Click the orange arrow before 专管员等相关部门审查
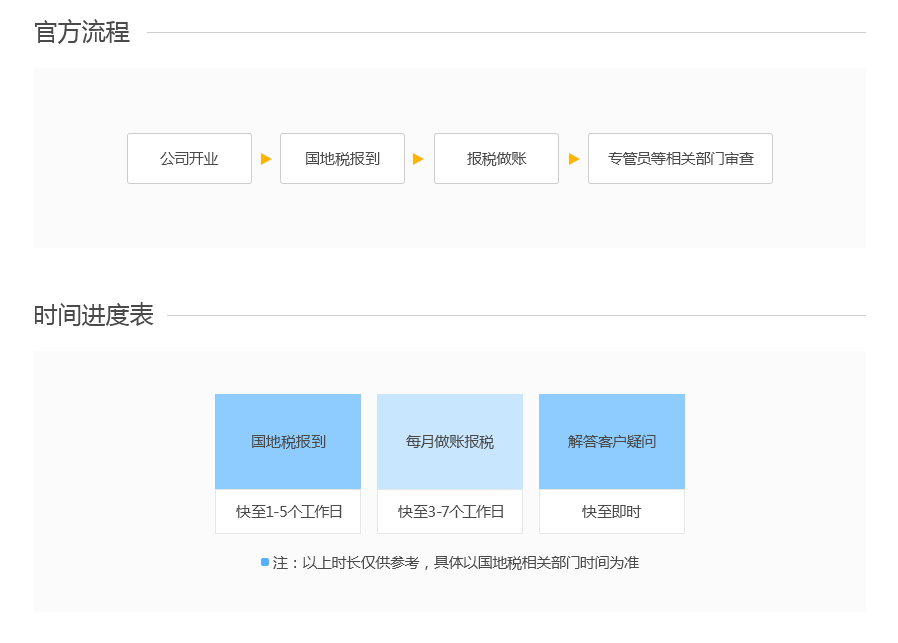Image resolution: width=898 pixels, height=643 pixels. [574, 159]
